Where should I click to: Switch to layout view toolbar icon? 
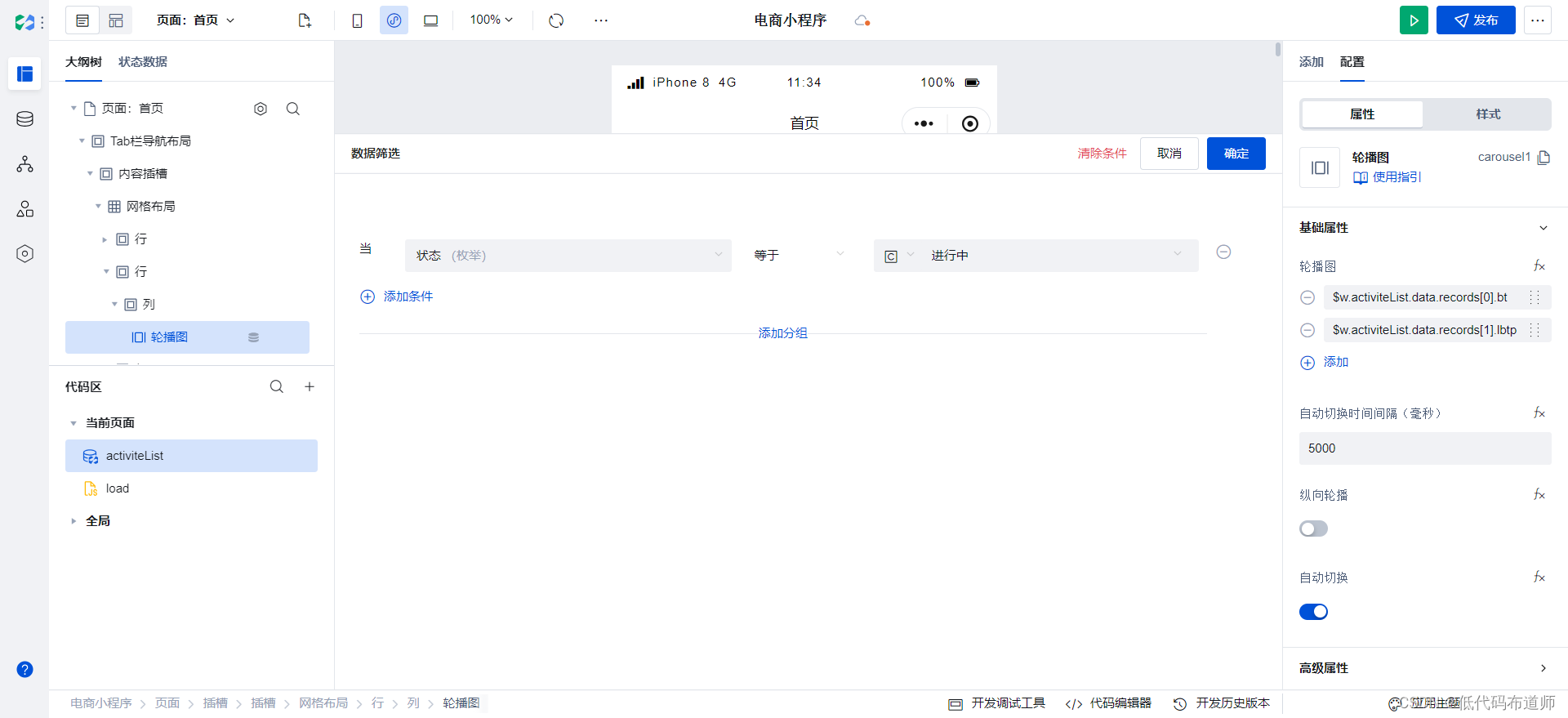pos(116,20)
